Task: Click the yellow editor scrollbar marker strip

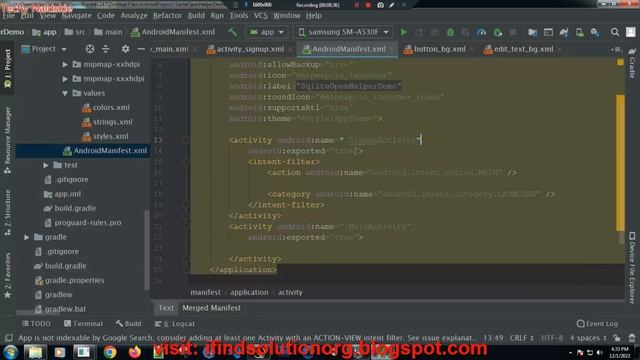Action: 620,162
